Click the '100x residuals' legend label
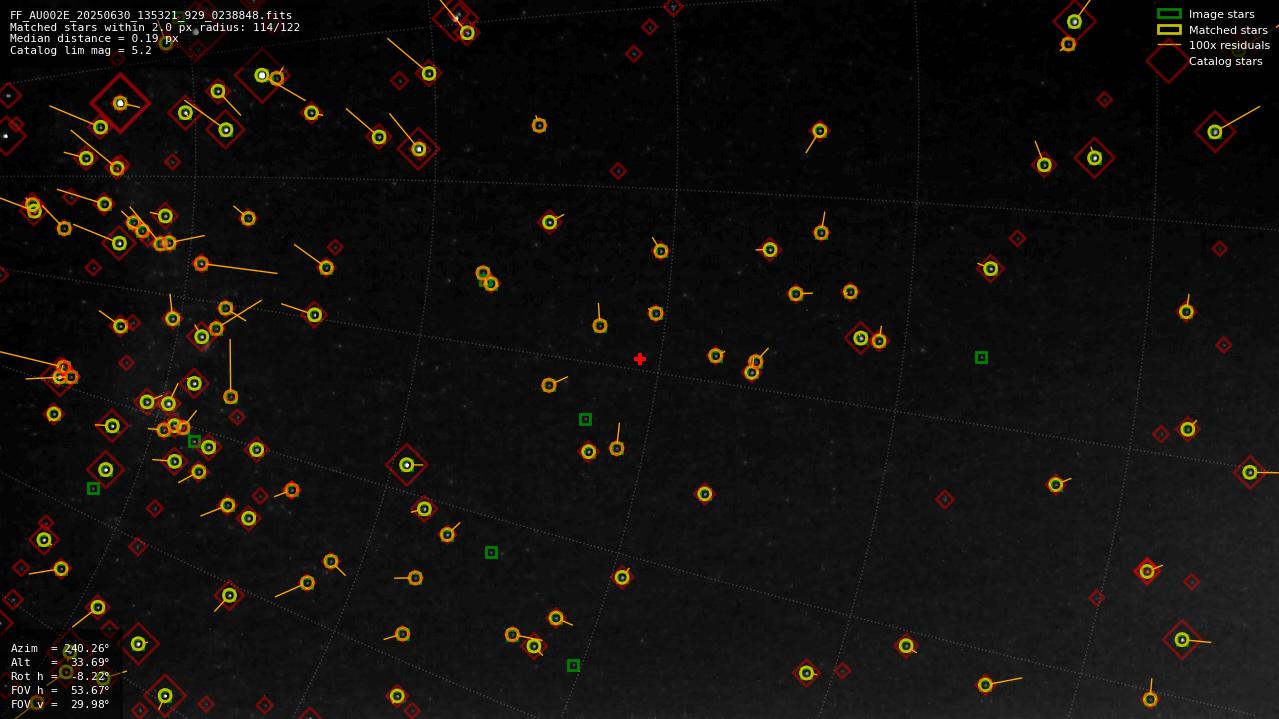1279x719 pixels. coord(1229,45)
